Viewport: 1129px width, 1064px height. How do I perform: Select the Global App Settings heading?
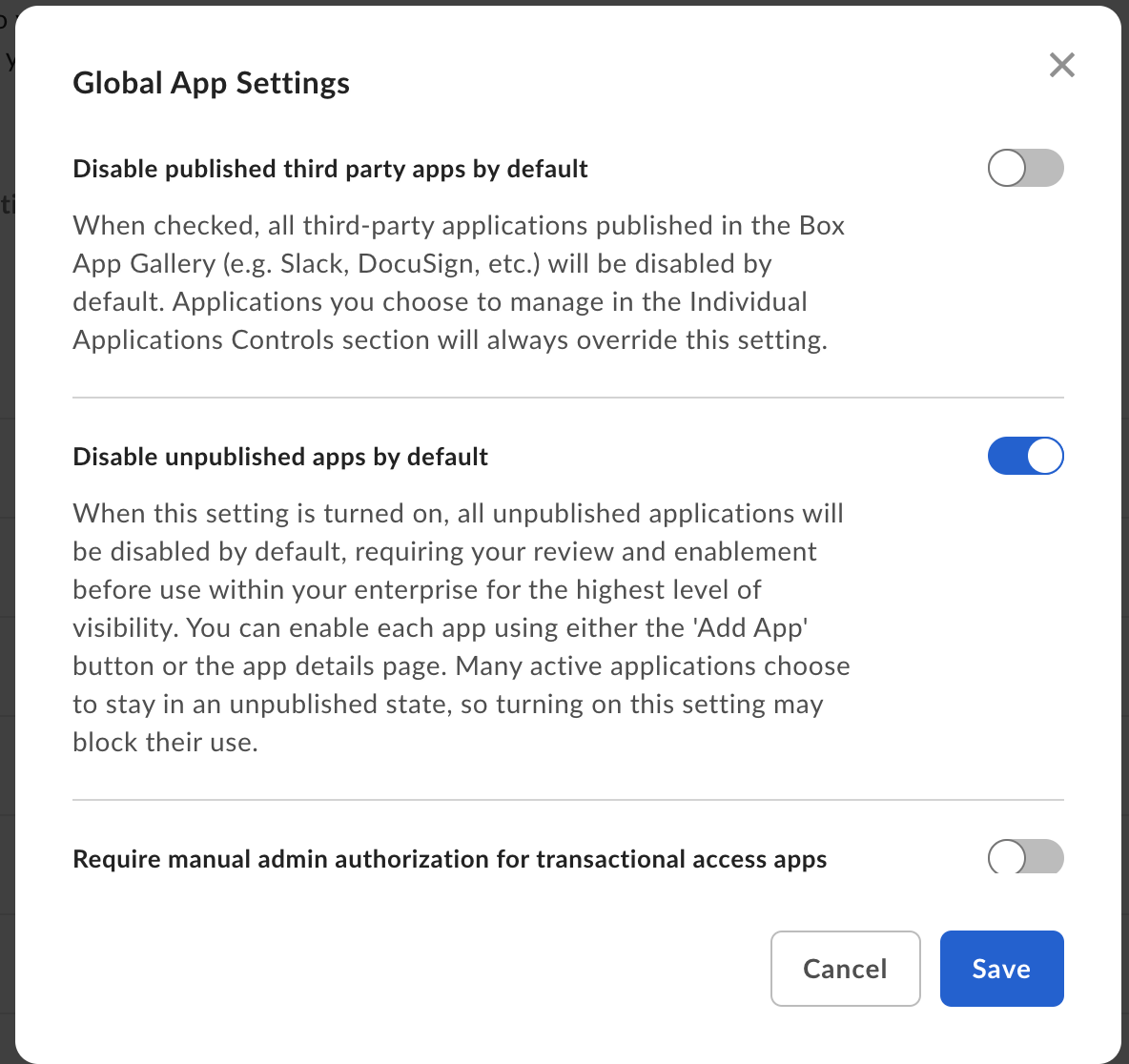[211, 83]
